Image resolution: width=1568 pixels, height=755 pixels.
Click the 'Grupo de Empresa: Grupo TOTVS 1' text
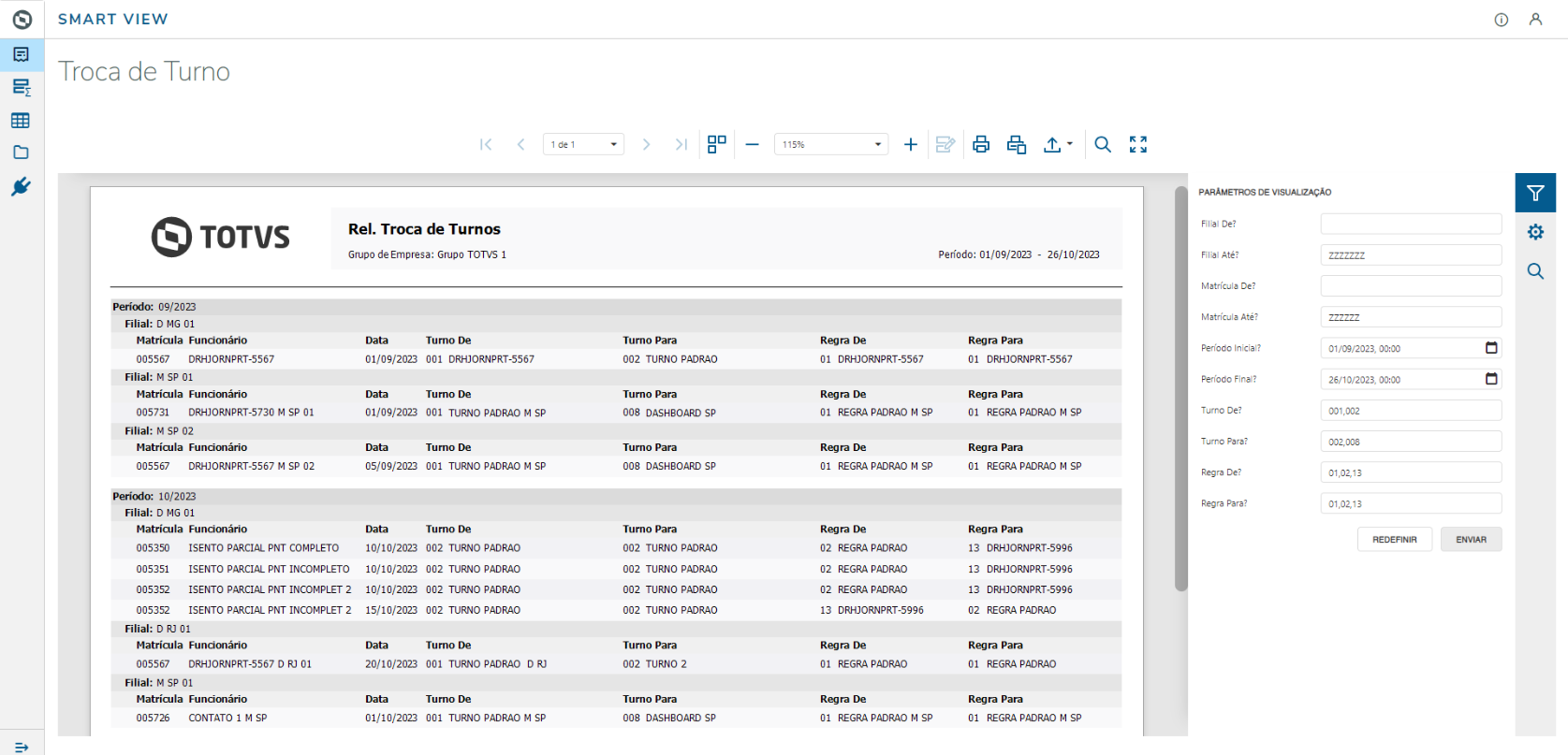pyautogui.click(x=427, y=254)
